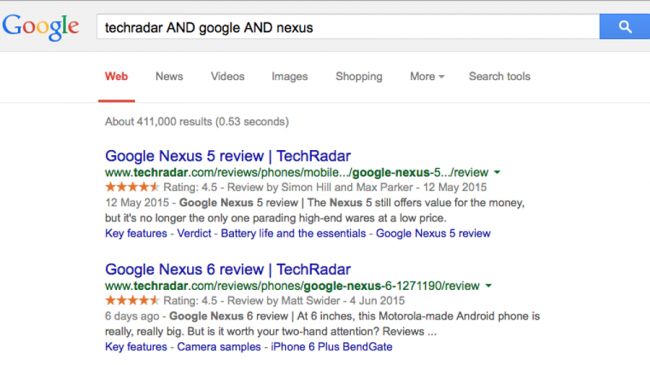Click inside the search query field

(x=348, y=27)
